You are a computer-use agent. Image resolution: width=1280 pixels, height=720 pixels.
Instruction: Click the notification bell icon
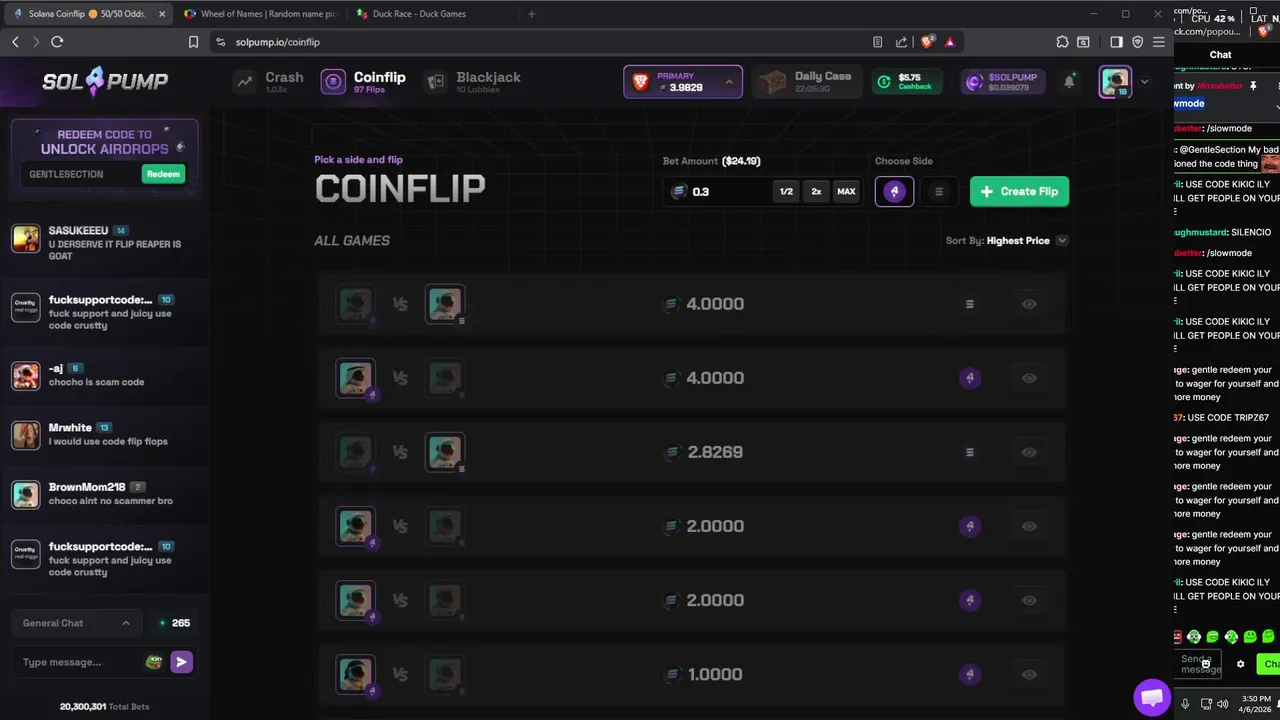pyautogui.click(x=1069, y=82)
